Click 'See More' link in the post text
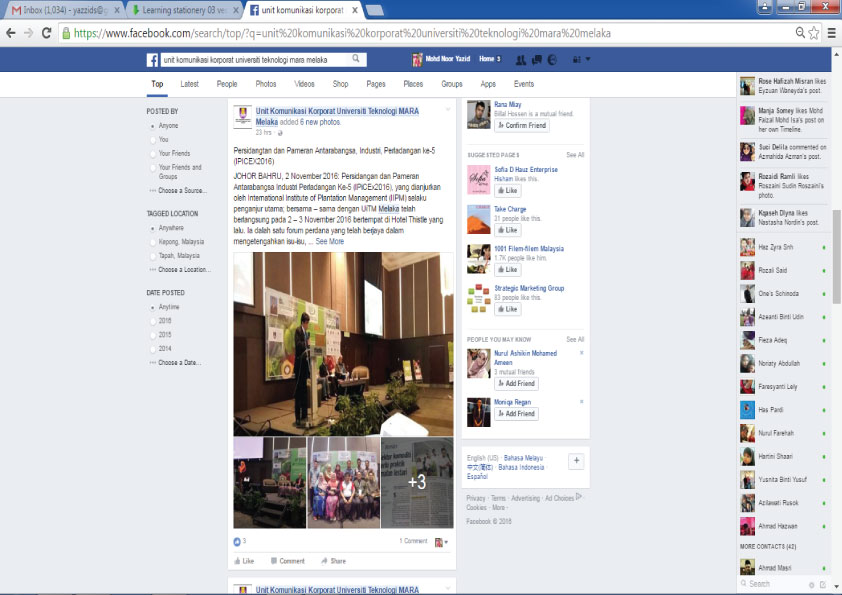 [x=329, y=241]
